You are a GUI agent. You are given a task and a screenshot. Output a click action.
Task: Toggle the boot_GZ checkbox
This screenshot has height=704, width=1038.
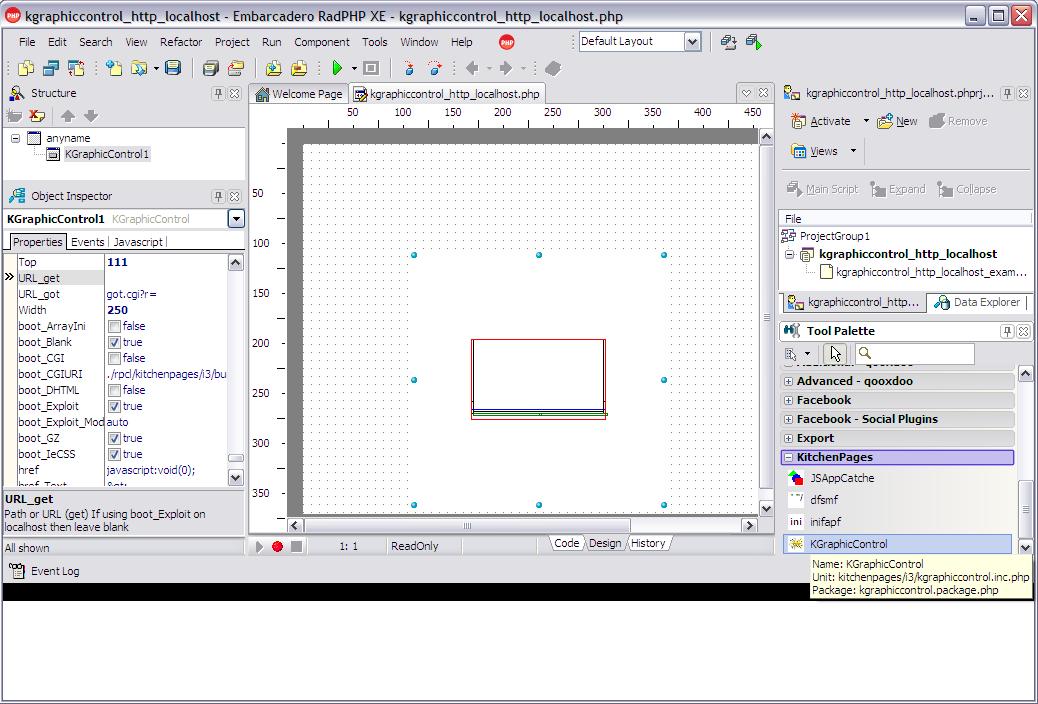point(115,438)
